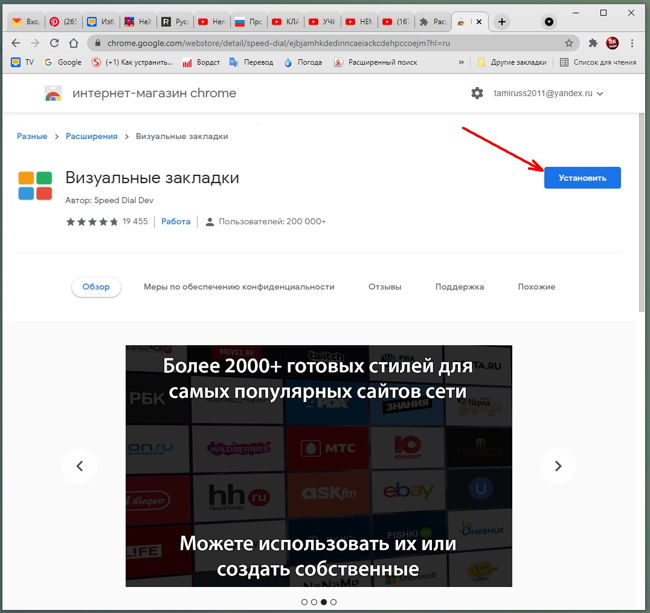Switch to the Рус tab
Image resolution: width=650 pixels, height=613 pixels.
[x=175, y=22]
